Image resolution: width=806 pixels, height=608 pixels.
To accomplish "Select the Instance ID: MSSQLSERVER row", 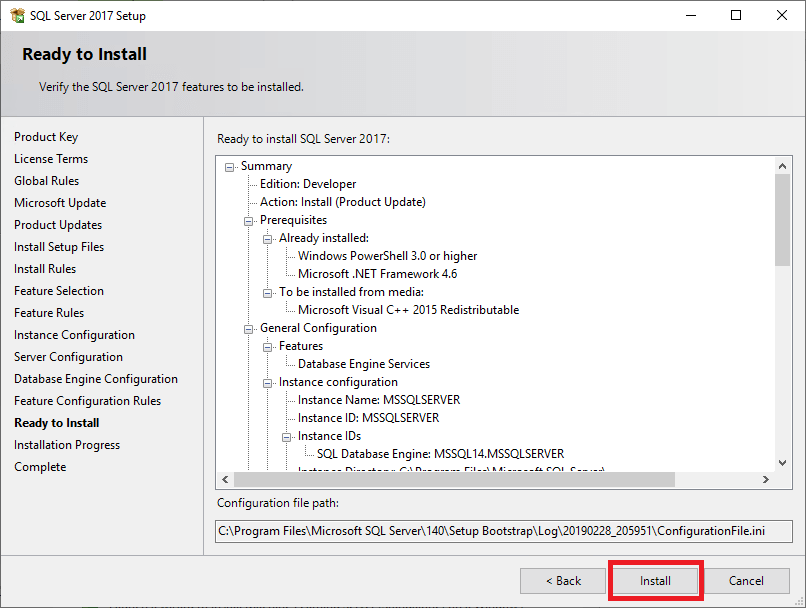I will point(369,418).
